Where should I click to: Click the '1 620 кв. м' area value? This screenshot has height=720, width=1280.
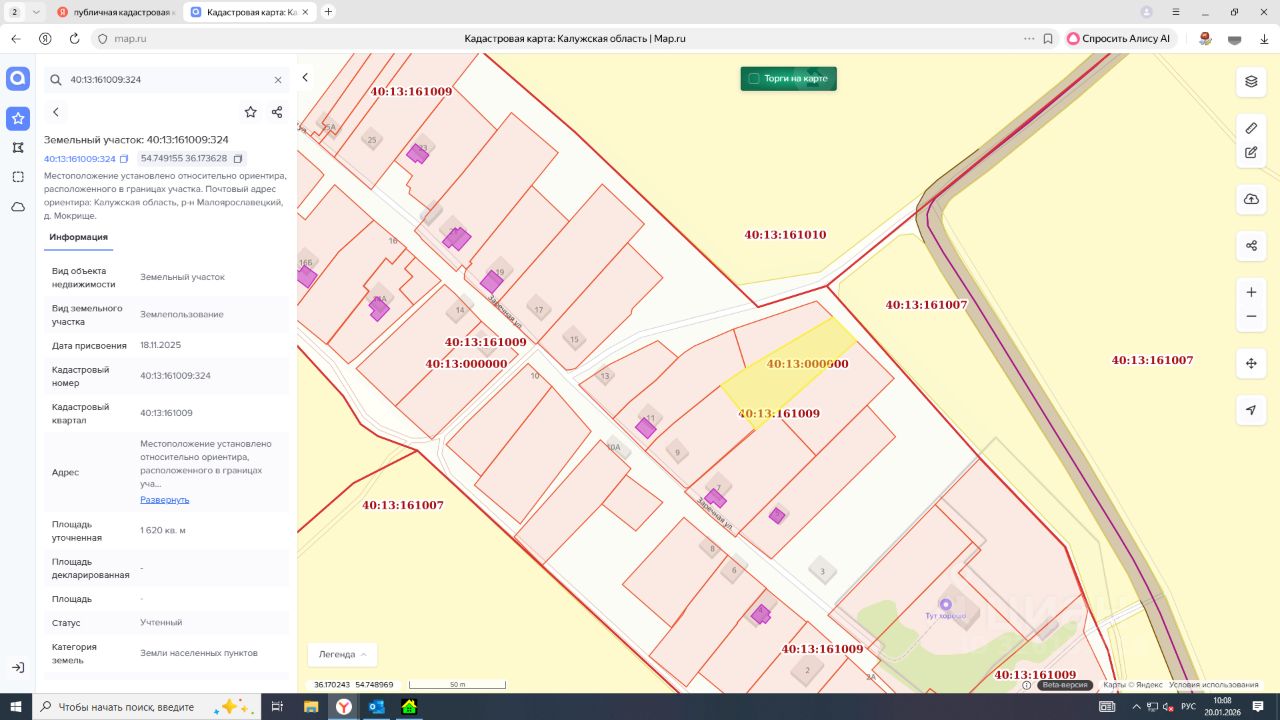[x=163, y=530]
